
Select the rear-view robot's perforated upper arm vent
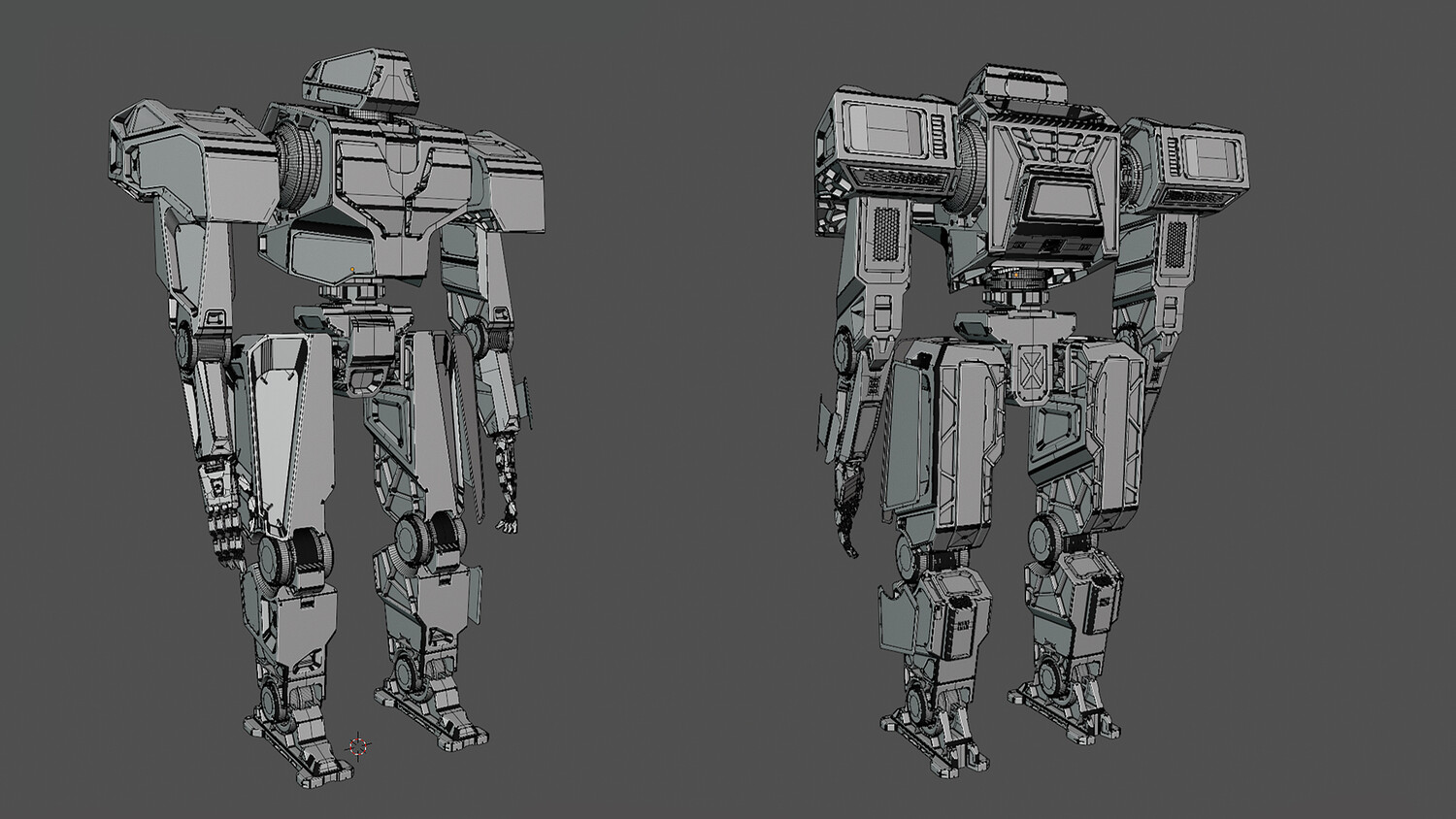point(886,233)
